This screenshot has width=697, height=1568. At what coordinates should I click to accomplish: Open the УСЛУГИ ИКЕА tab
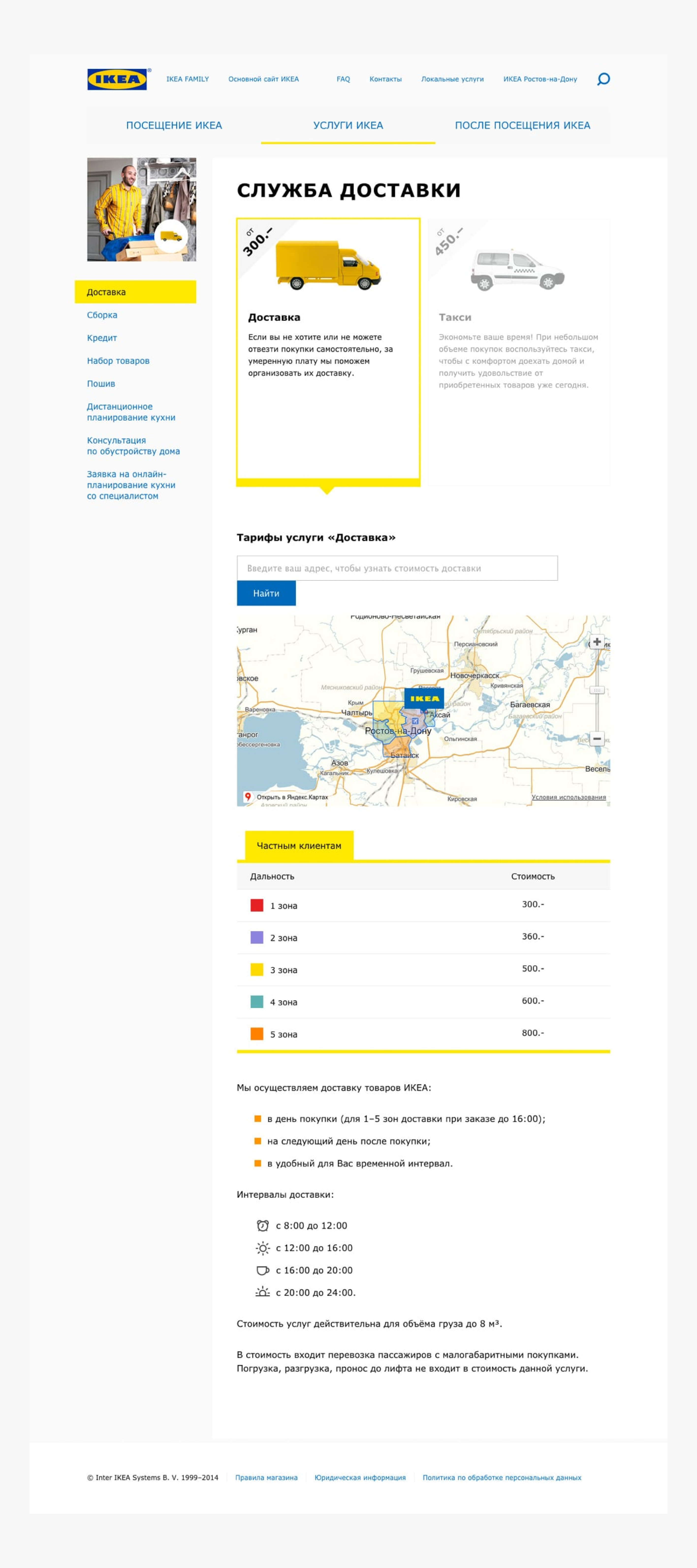point(348,125)
